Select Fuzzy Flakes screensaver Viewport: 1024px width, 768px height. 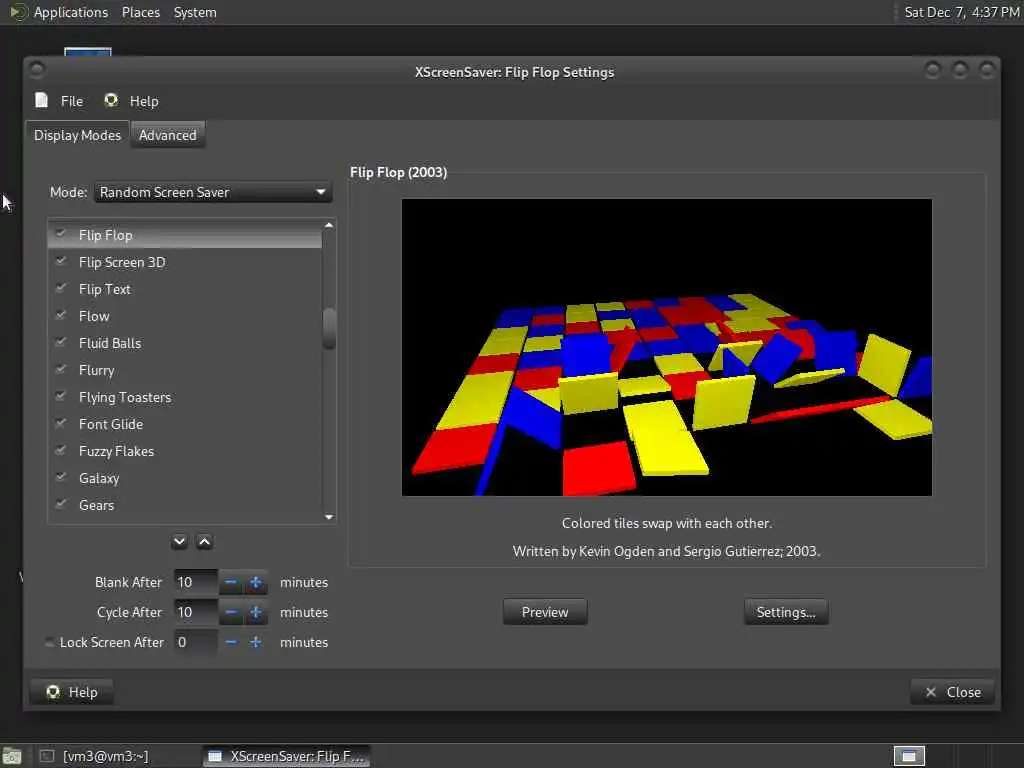(x=185, y=451)
